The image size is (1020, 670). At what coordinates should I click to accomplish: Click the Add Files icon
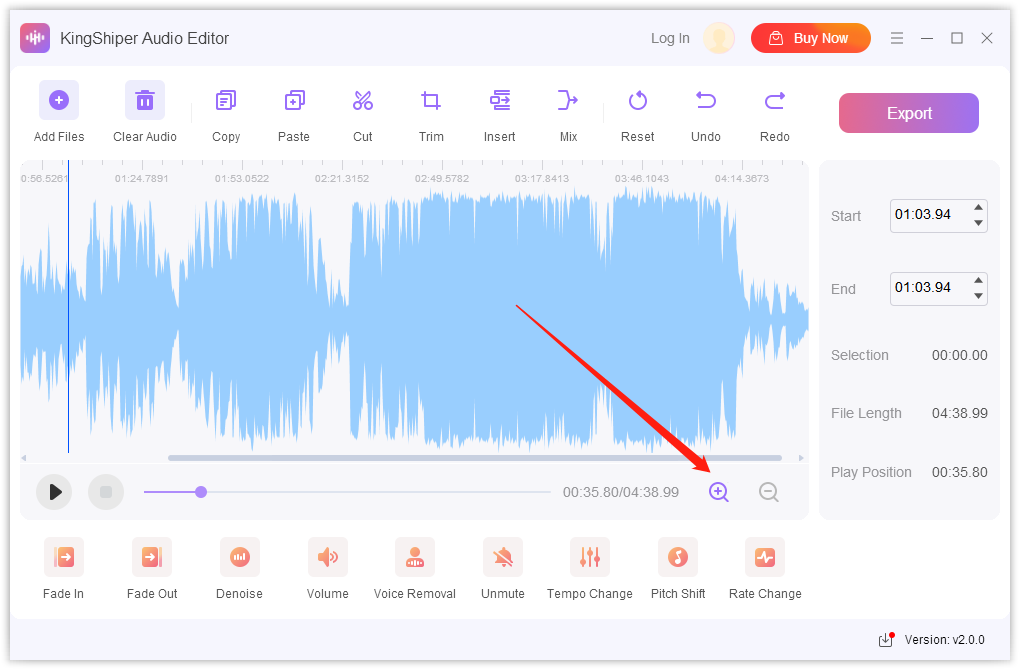coord(59,100)
